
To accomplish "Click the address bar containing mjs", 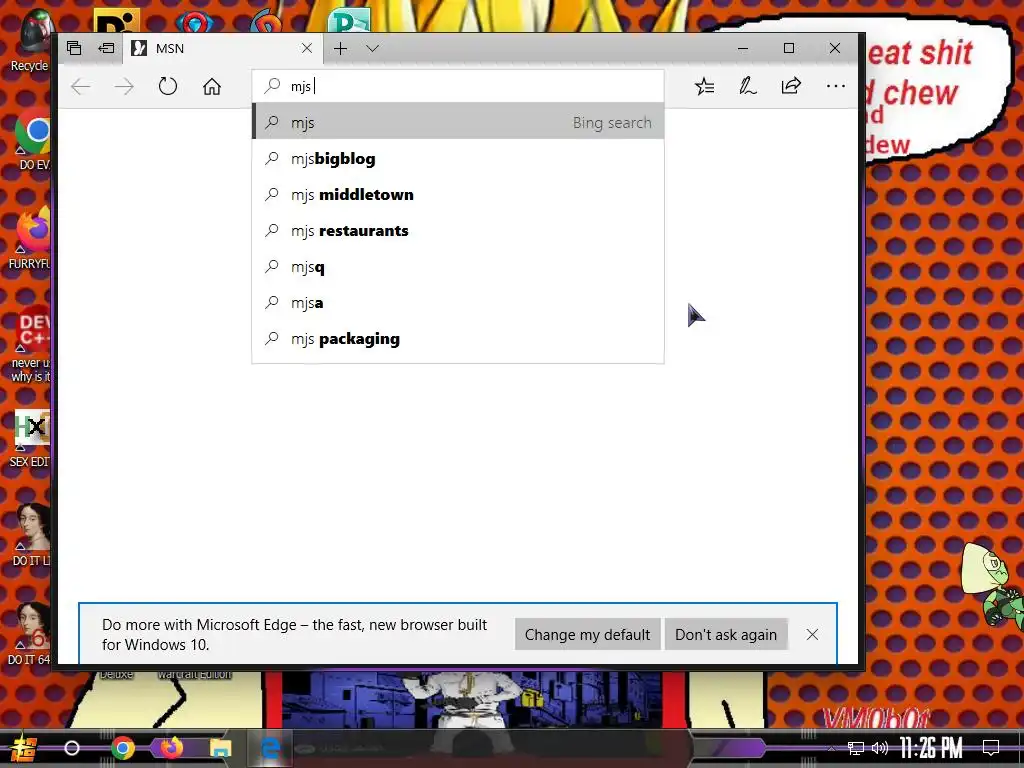I will [458, 86].
